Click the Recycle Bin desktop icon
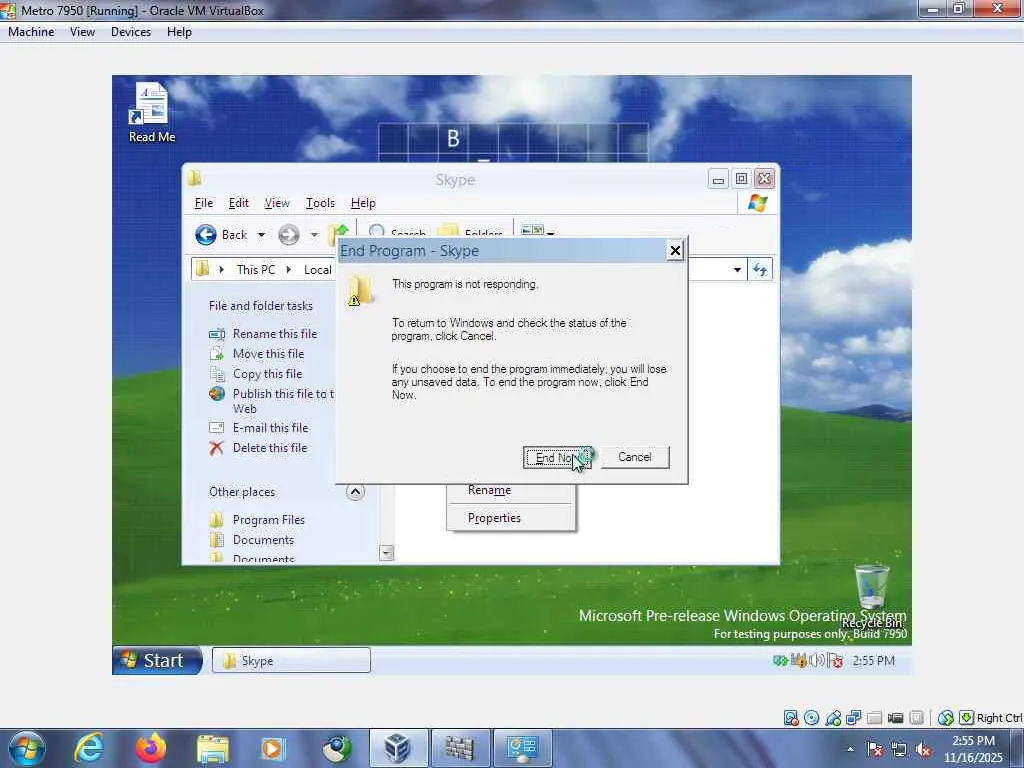Screen dimensions: 1024x768 [872, 596]
